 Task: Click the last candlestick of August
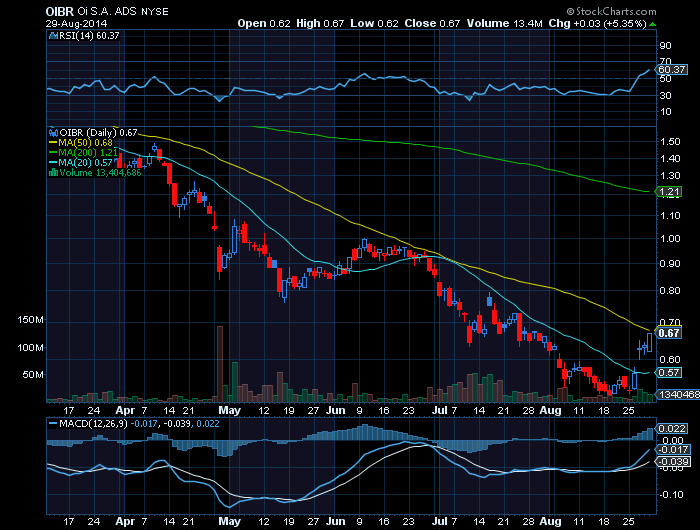649,342
